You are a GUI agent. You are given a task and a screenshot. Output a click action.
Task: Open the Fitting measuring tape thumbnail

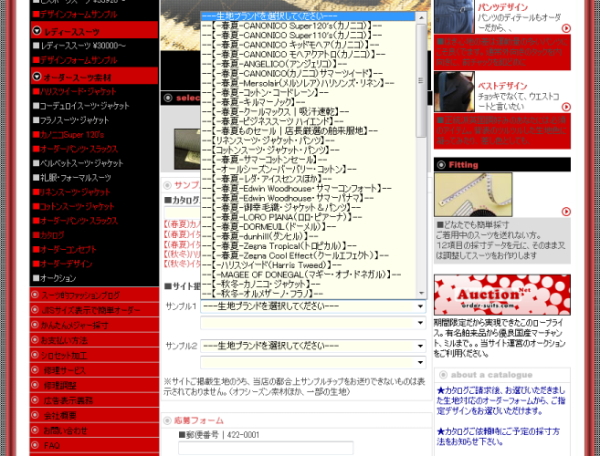click(x=473, y=194)
